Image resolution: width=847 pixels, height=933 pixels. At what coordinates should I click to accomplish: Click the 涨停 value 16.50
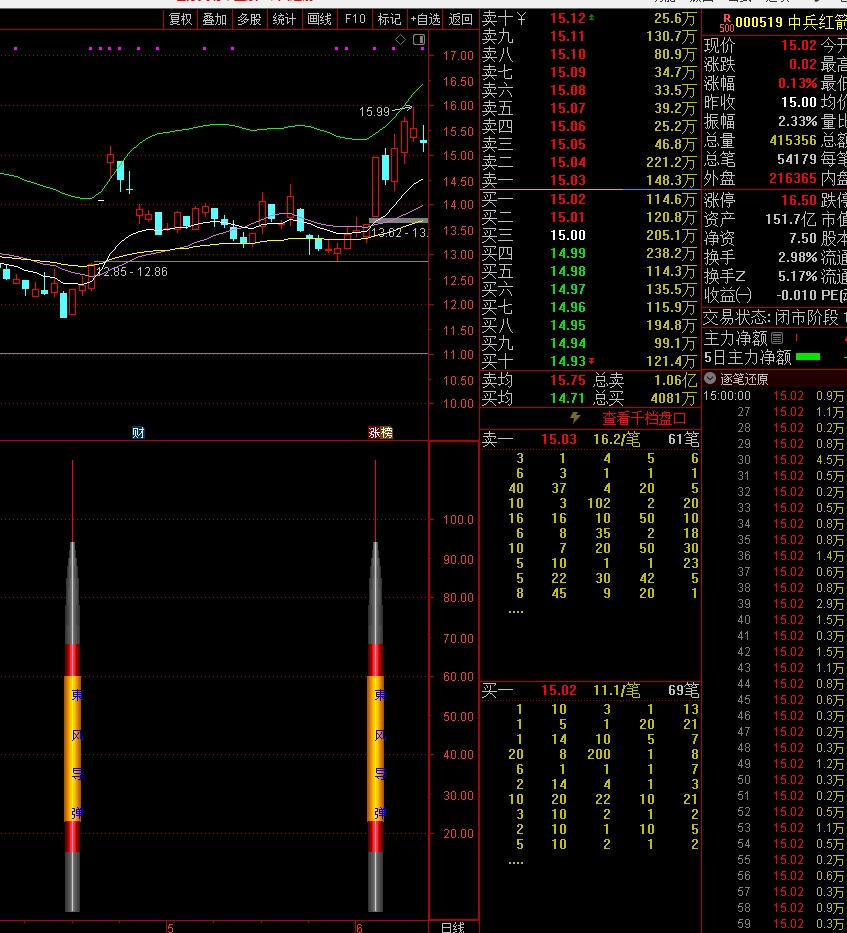pyautogui.click(x=799, y=200)
